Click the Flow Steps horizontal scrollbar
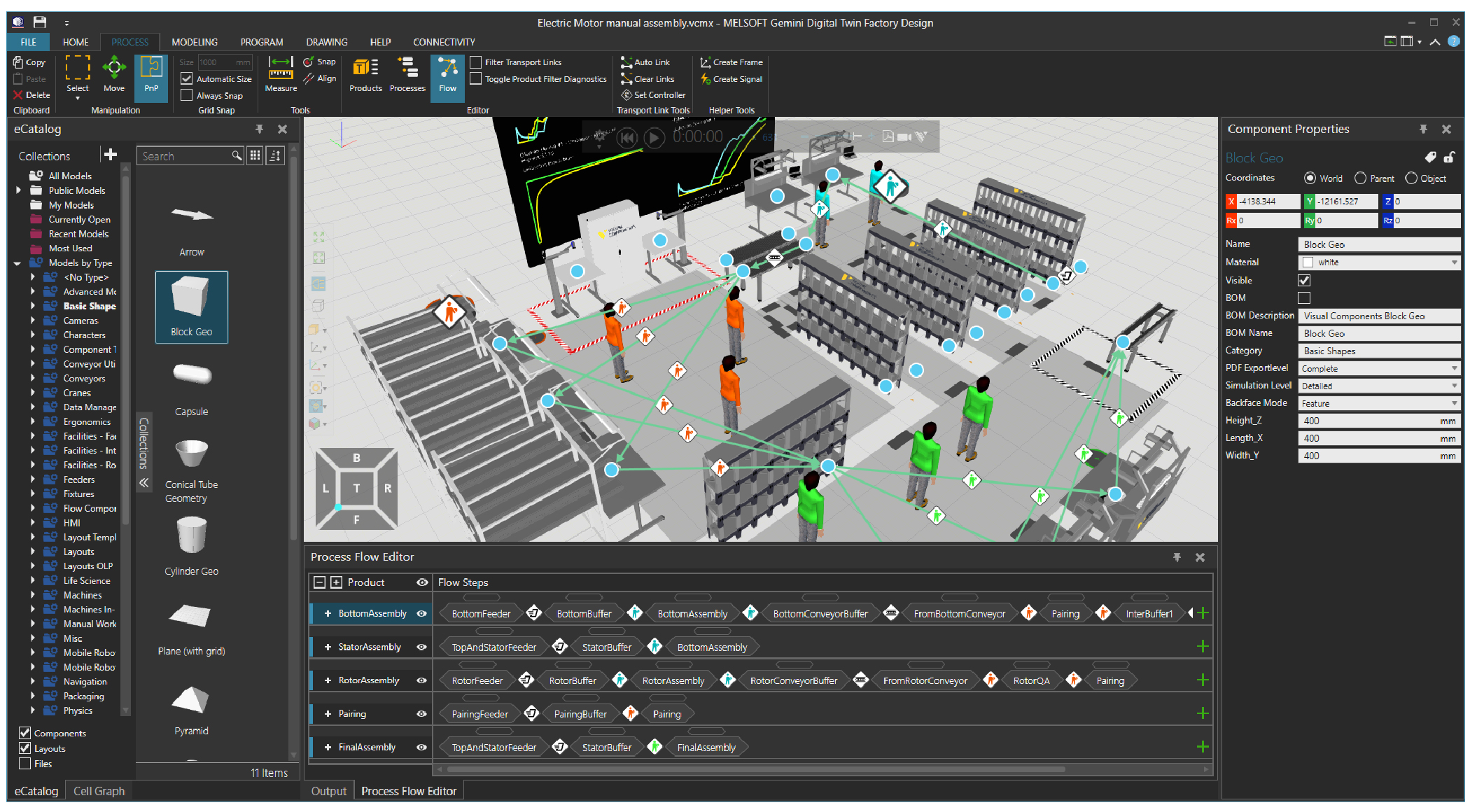This screenshot has height=812, width=1470. 756,769
